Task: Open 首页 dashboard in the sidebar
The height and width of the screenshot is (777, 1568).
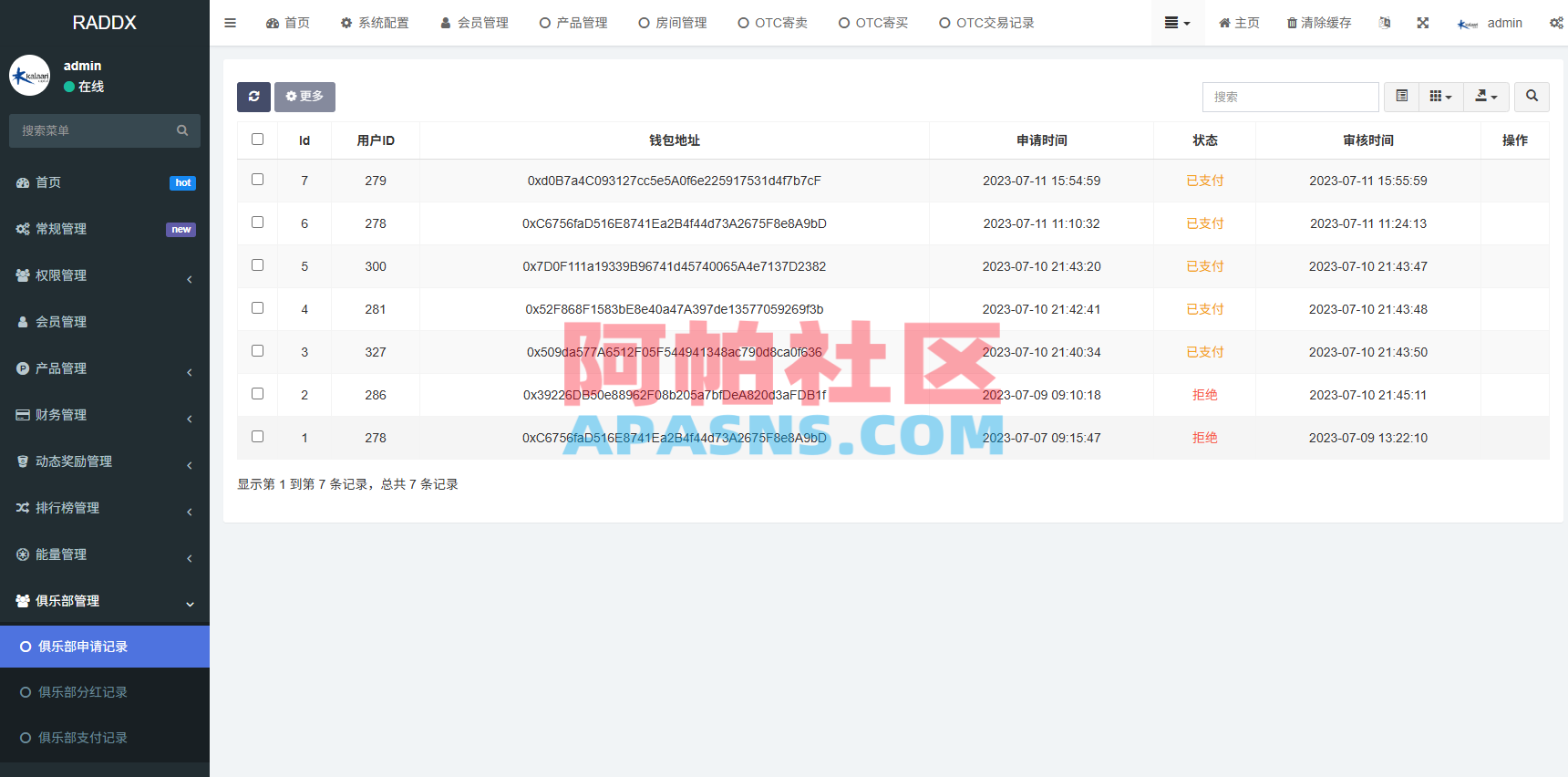Action: tap(105, 182)
